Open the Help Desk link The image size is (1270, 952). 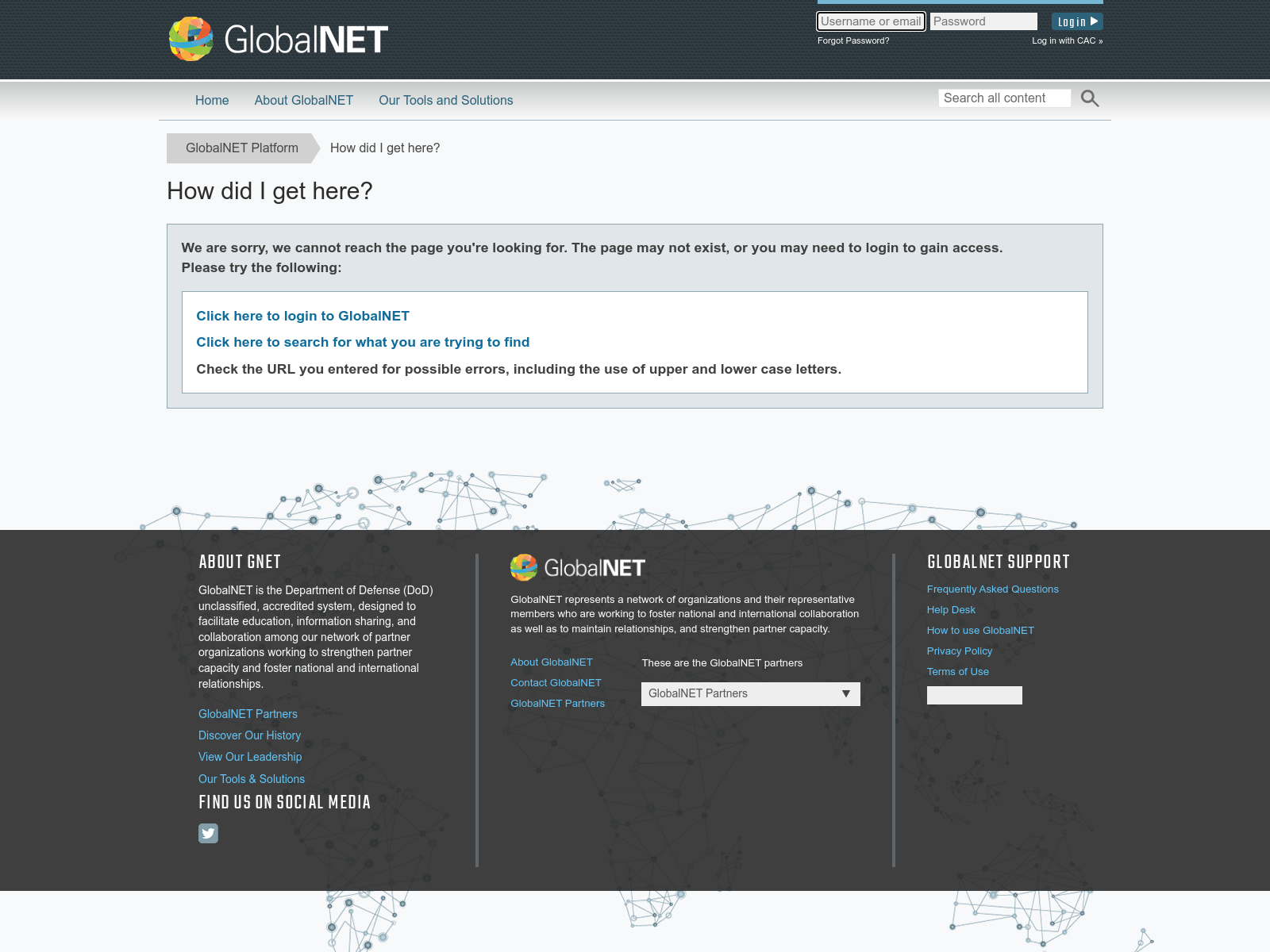click(951, 610)
